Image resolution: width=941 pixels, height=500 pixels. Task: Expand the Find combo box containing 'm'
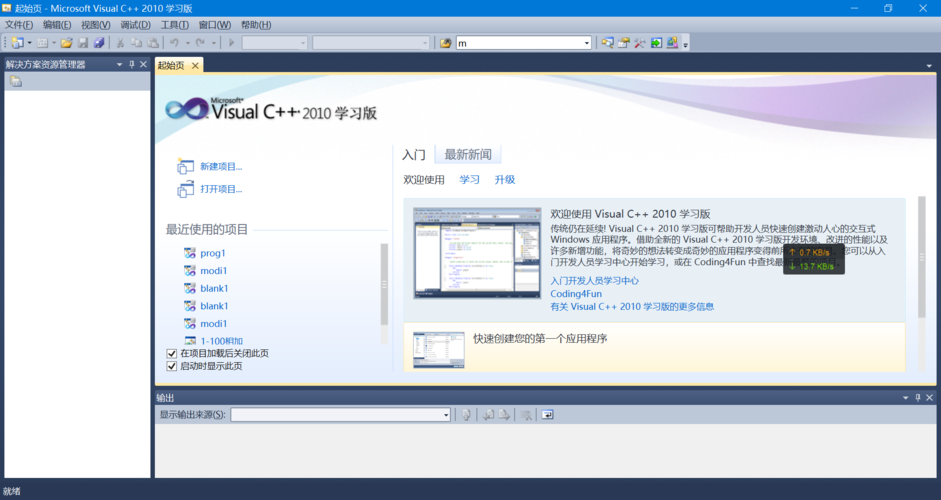click(586, 43)
